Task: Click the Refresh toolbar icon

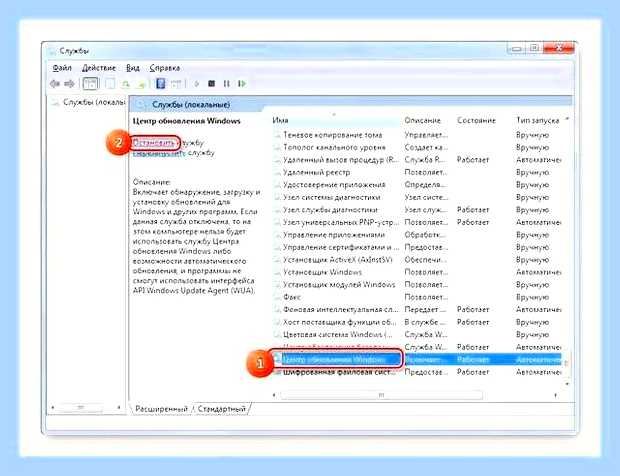Action: click(x=126, y=84)
